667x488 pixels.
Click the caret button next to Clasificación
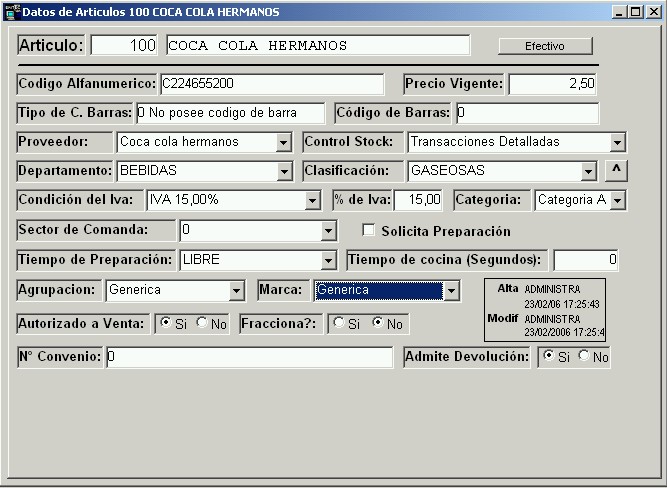point(616,171)
